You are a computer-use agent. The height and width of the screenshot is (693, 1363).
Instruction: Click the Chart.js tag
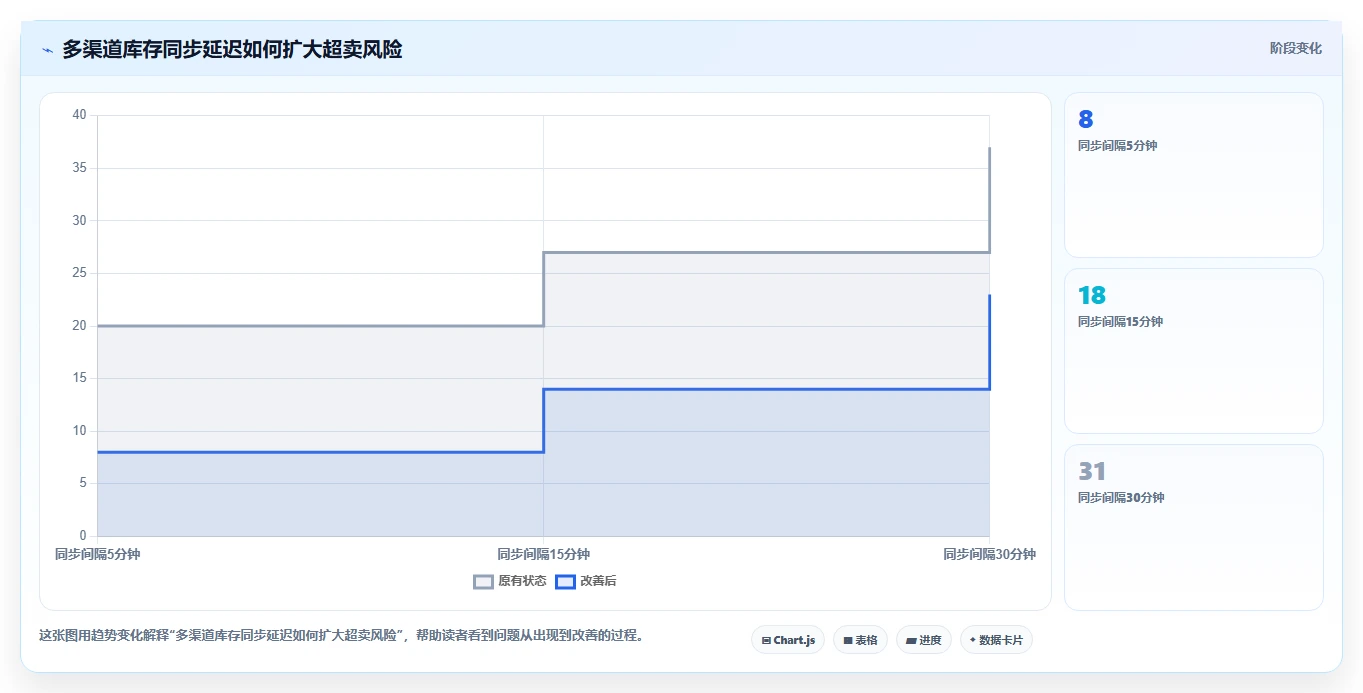(x=788, y=640)
